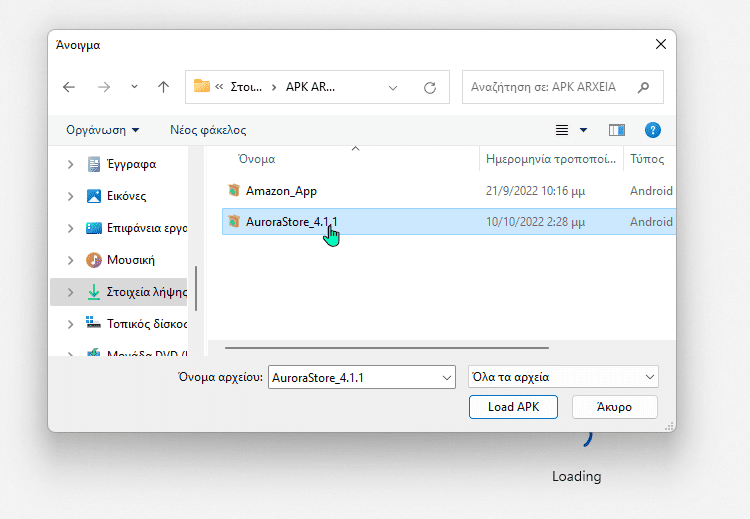The image size is (750, 519).
Task: Open the recent locations dropdown chevron
Action: (134, 87)
